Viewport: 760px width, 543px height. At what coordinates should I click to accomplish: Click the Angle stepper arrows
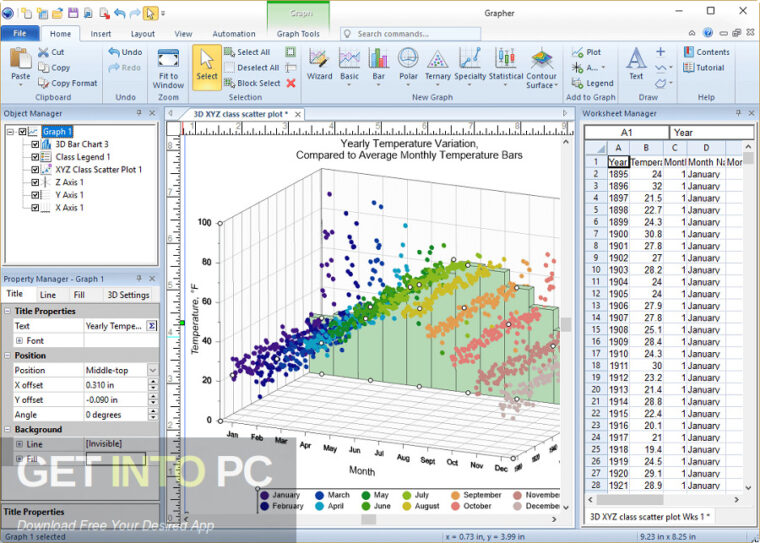pos(153,415)
